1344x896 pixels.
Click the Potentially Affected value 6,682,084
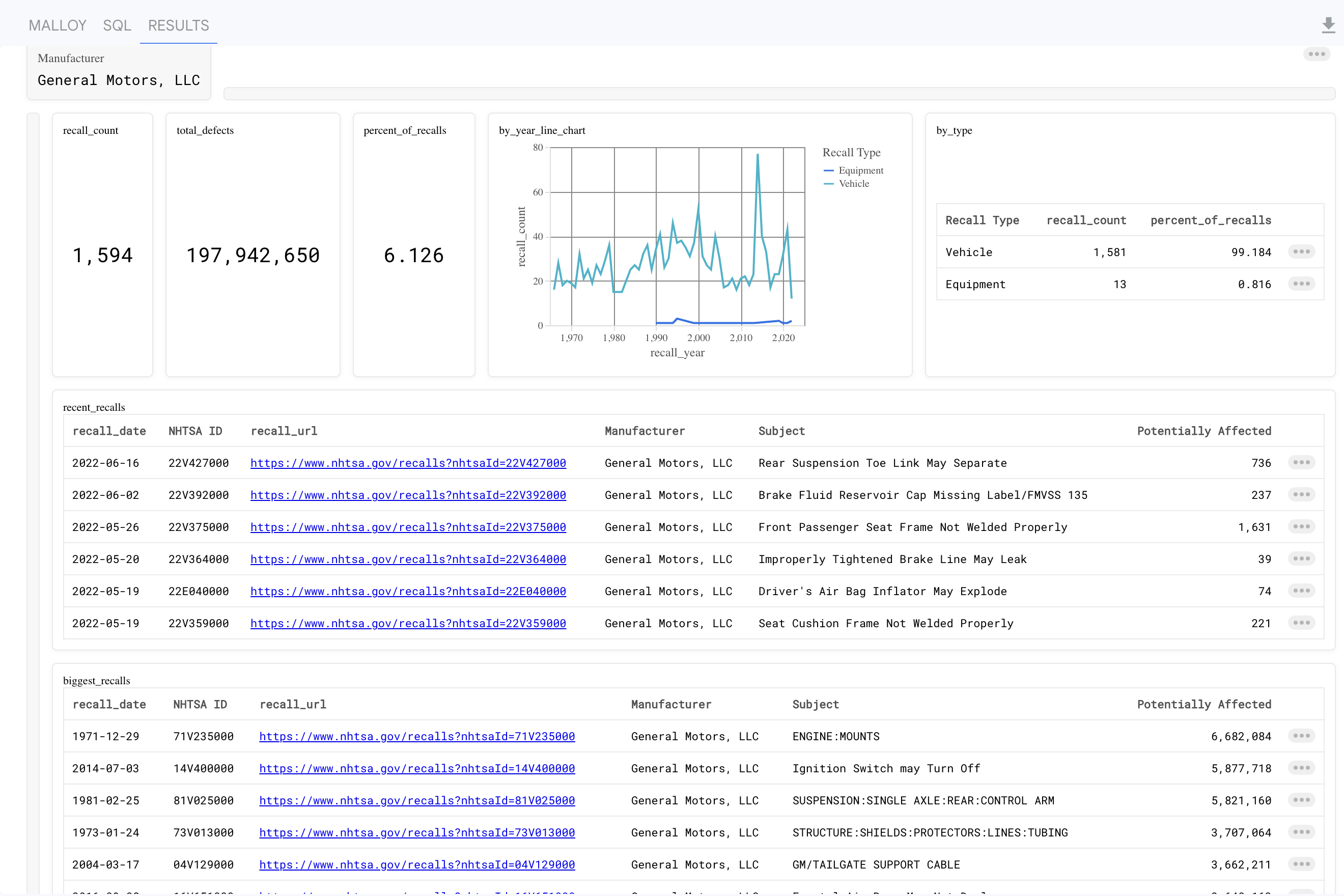(1241, 736)
